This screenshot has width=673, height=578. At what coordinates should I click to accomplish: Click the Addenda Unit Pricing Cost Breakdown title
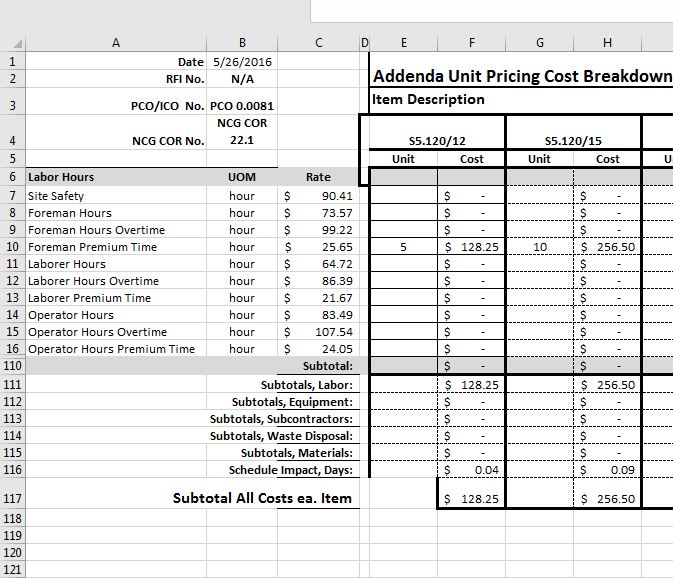(522, 76)
